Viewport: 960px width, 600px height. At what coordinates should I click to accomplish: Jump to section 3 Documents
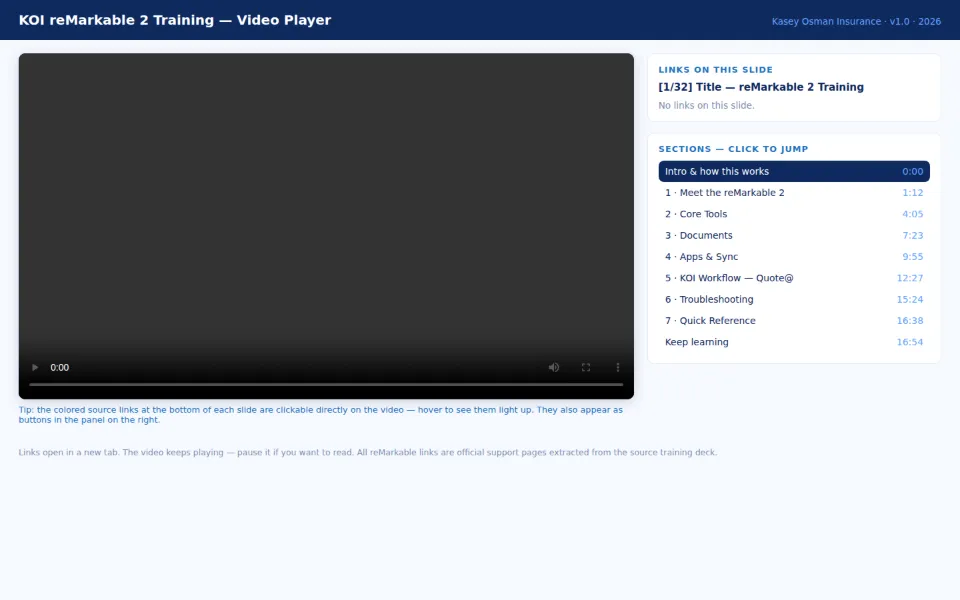pyautogui.click(x=794, y=235)
